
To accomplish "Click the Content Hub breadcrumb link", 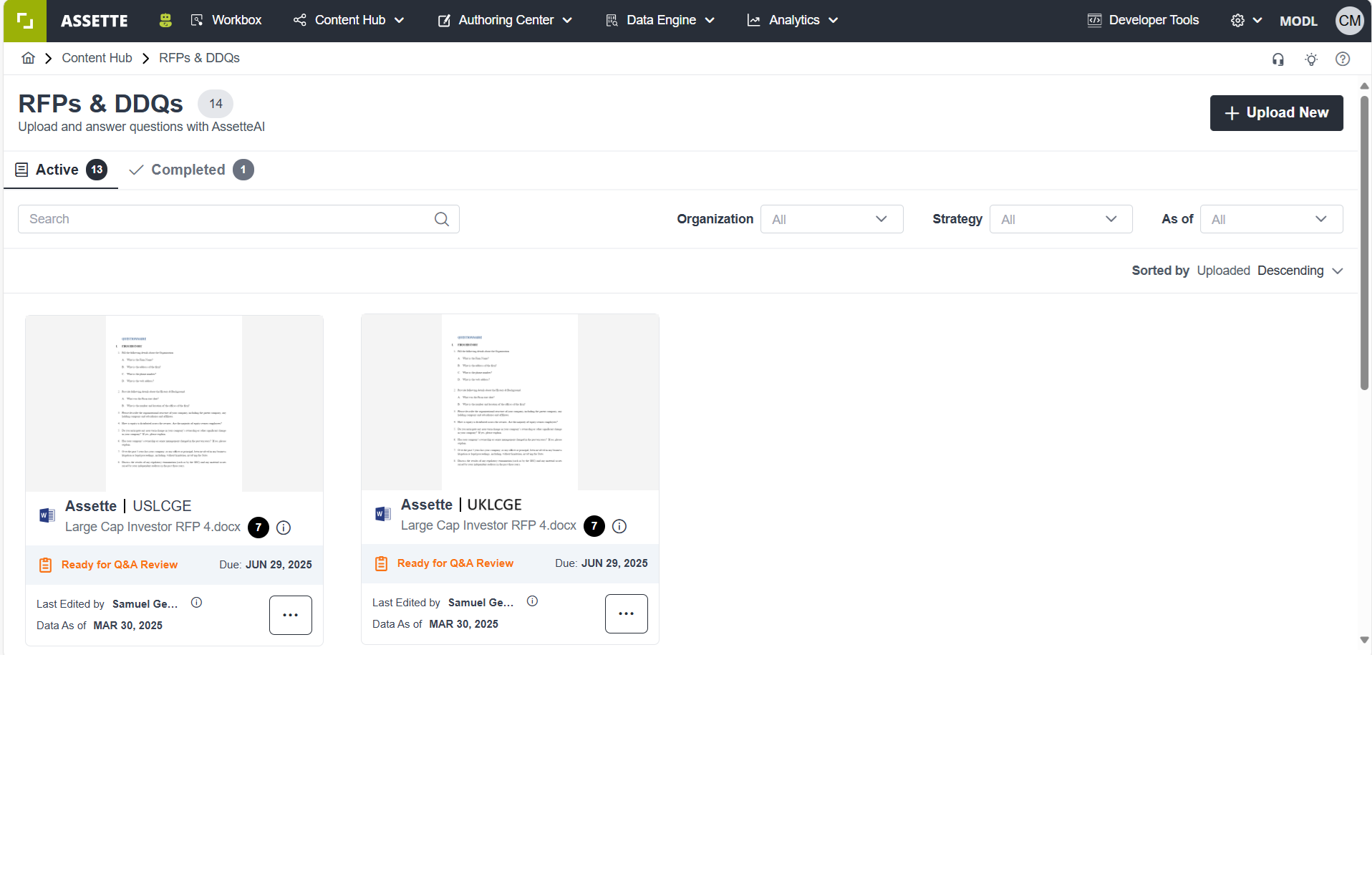I will tap(97, 58).
